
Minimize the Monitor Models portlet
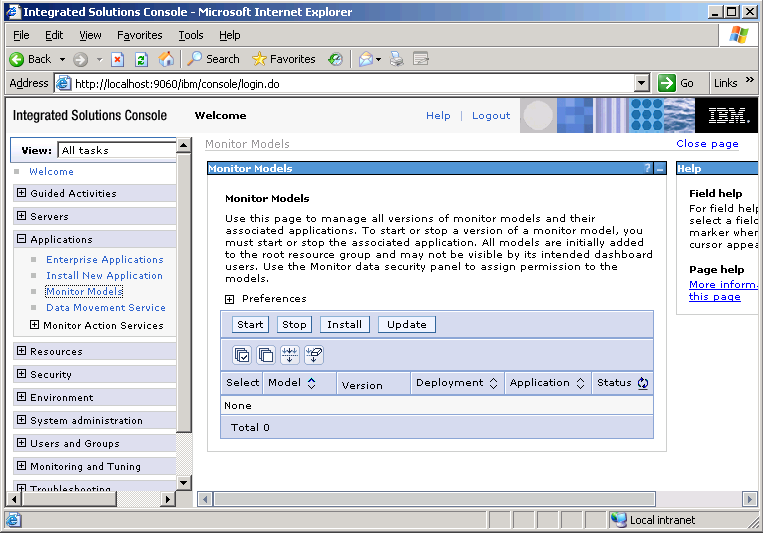point(660,169)
